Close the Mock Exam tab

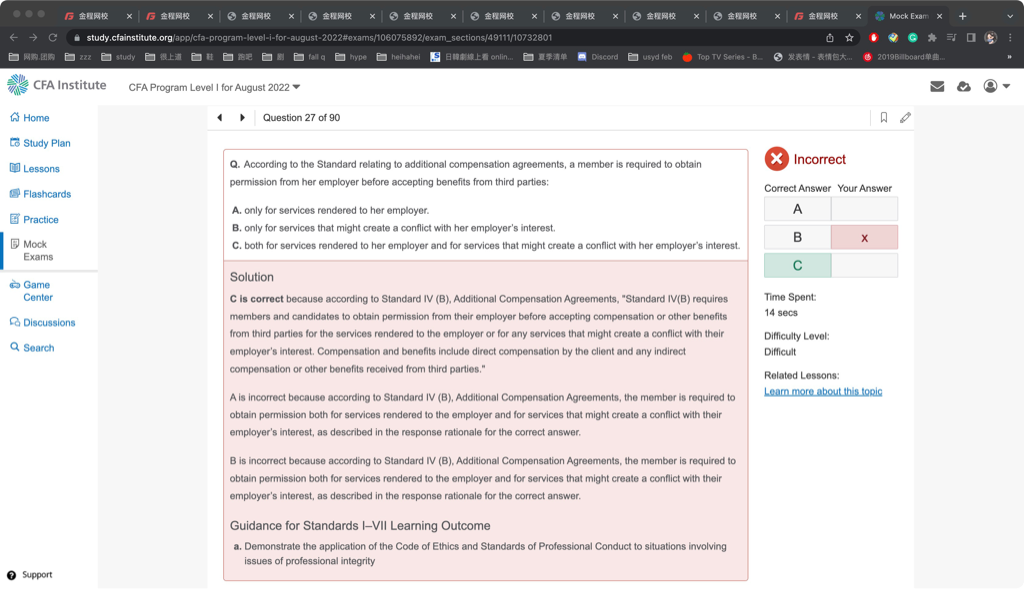[940, 16]
